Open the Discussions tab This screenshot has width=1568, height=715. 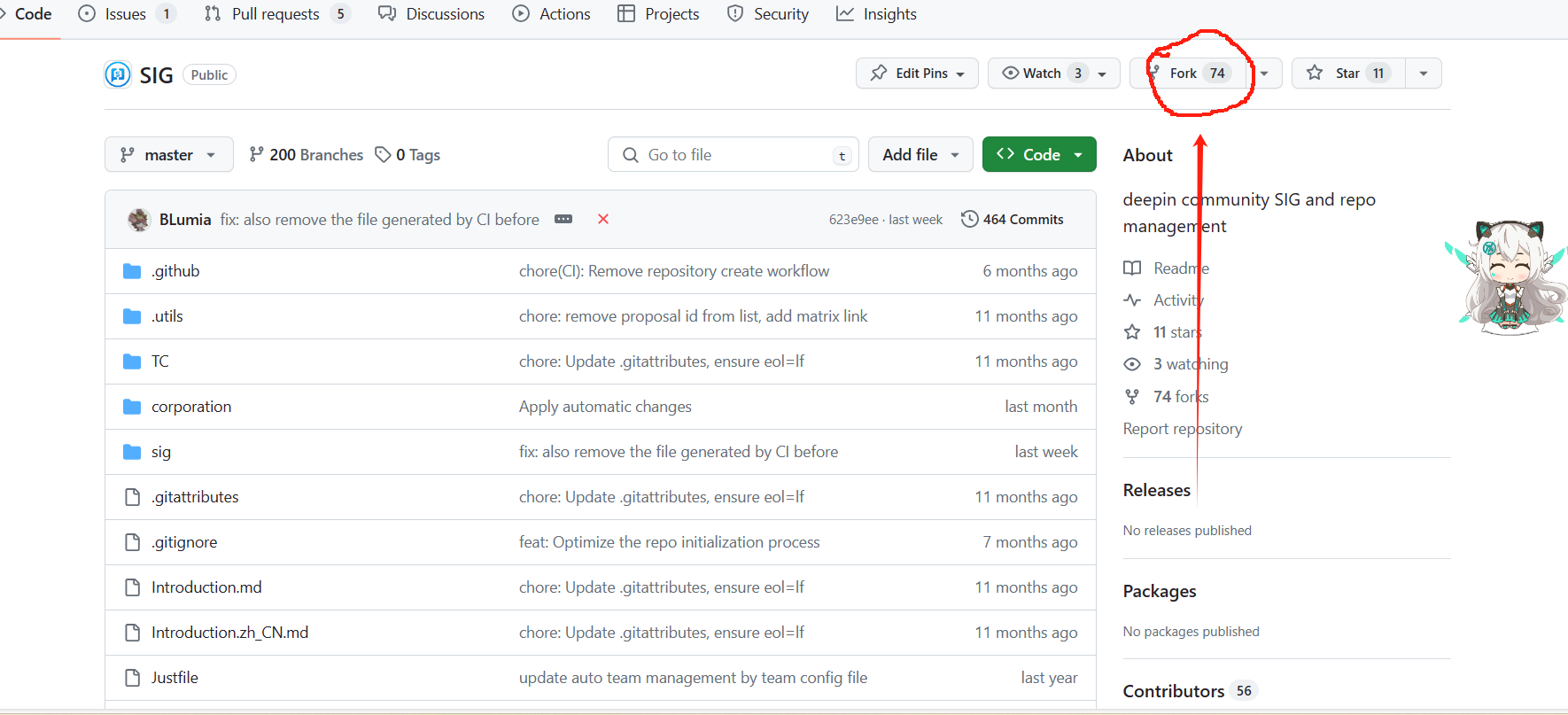[x=431, y=14]
